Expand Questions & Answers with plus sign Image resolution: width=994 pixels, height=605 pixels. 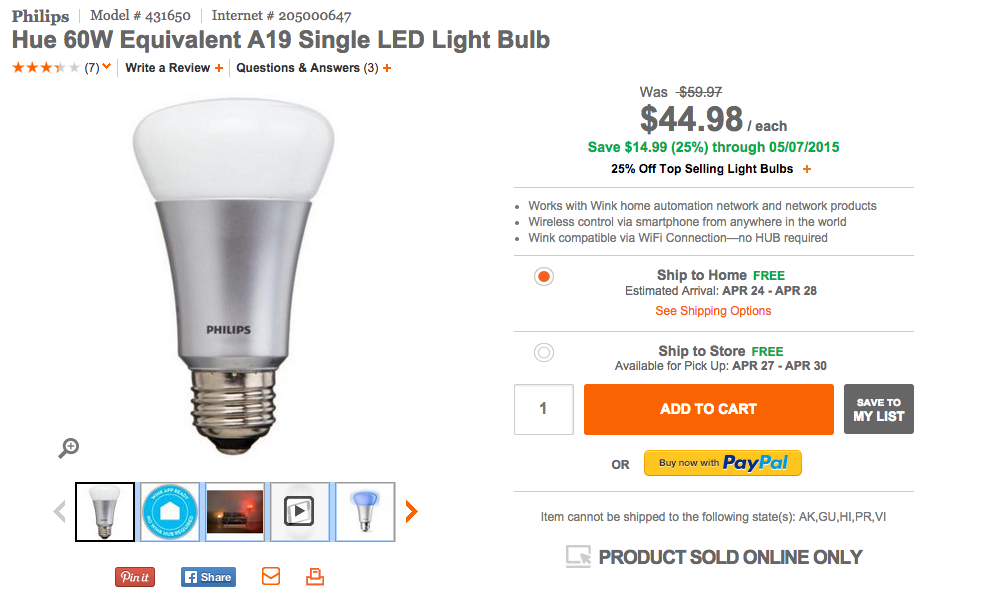pos(387,68)
